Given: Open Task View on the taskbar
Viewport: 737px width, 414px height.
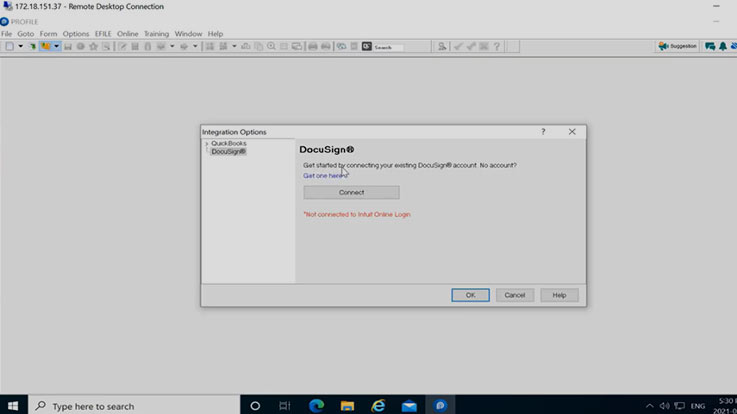Looking at the screenshot, I should [x=285, y=406].
